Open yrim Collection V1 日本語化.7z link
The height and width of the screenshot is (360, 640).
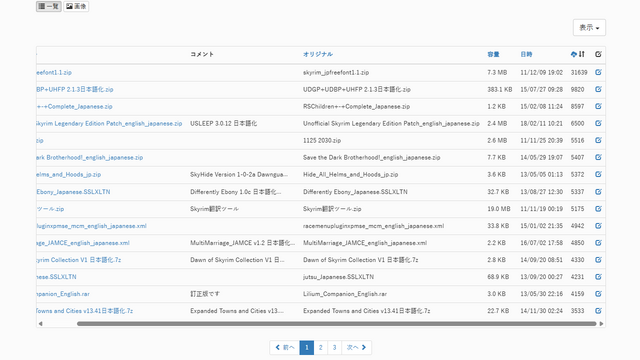click(78, 260)
